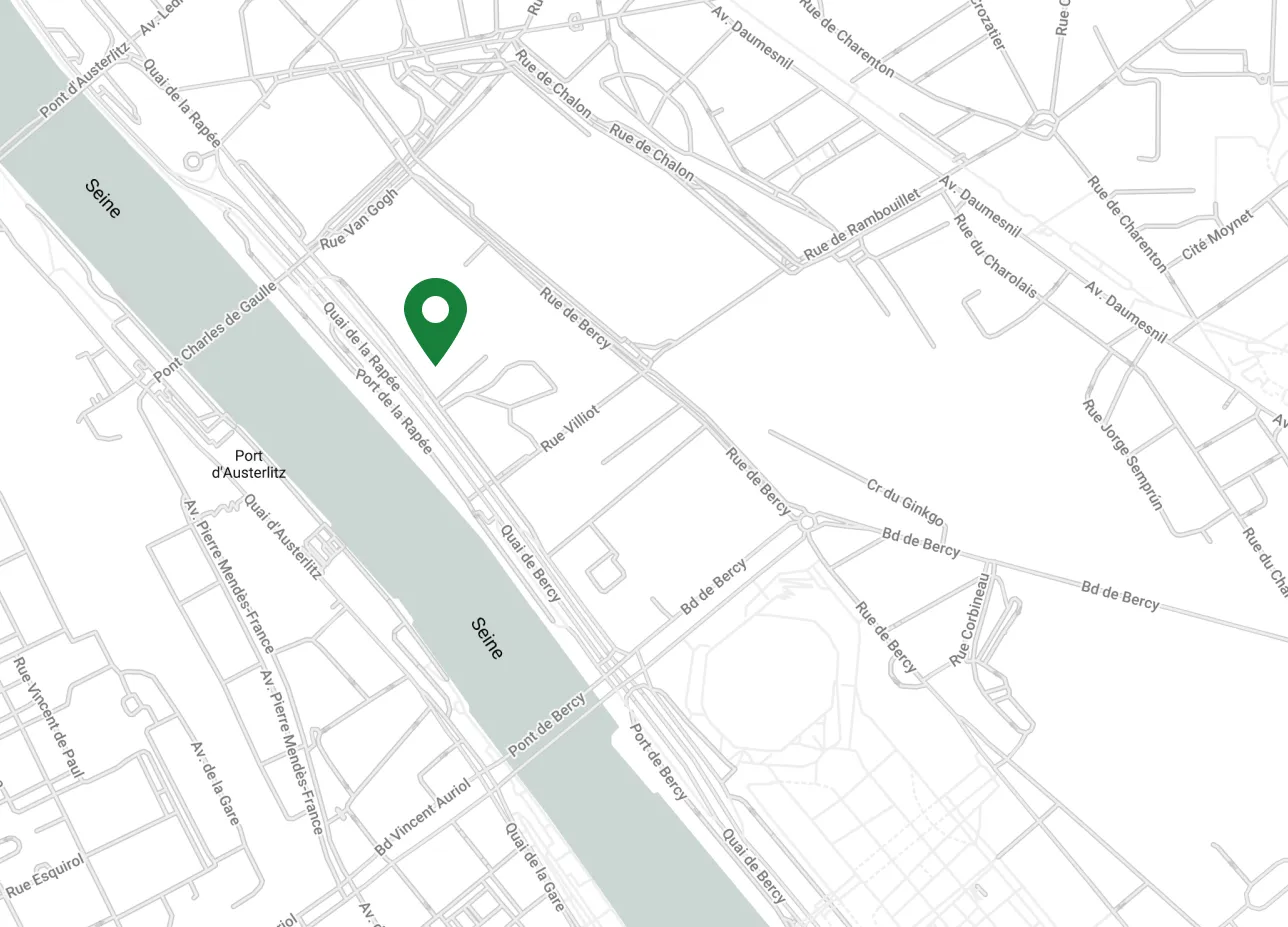The height and width of the screenshot is (927, 1288).
Task: Click the Av. de la Gare label
Action: click(215, 782)
